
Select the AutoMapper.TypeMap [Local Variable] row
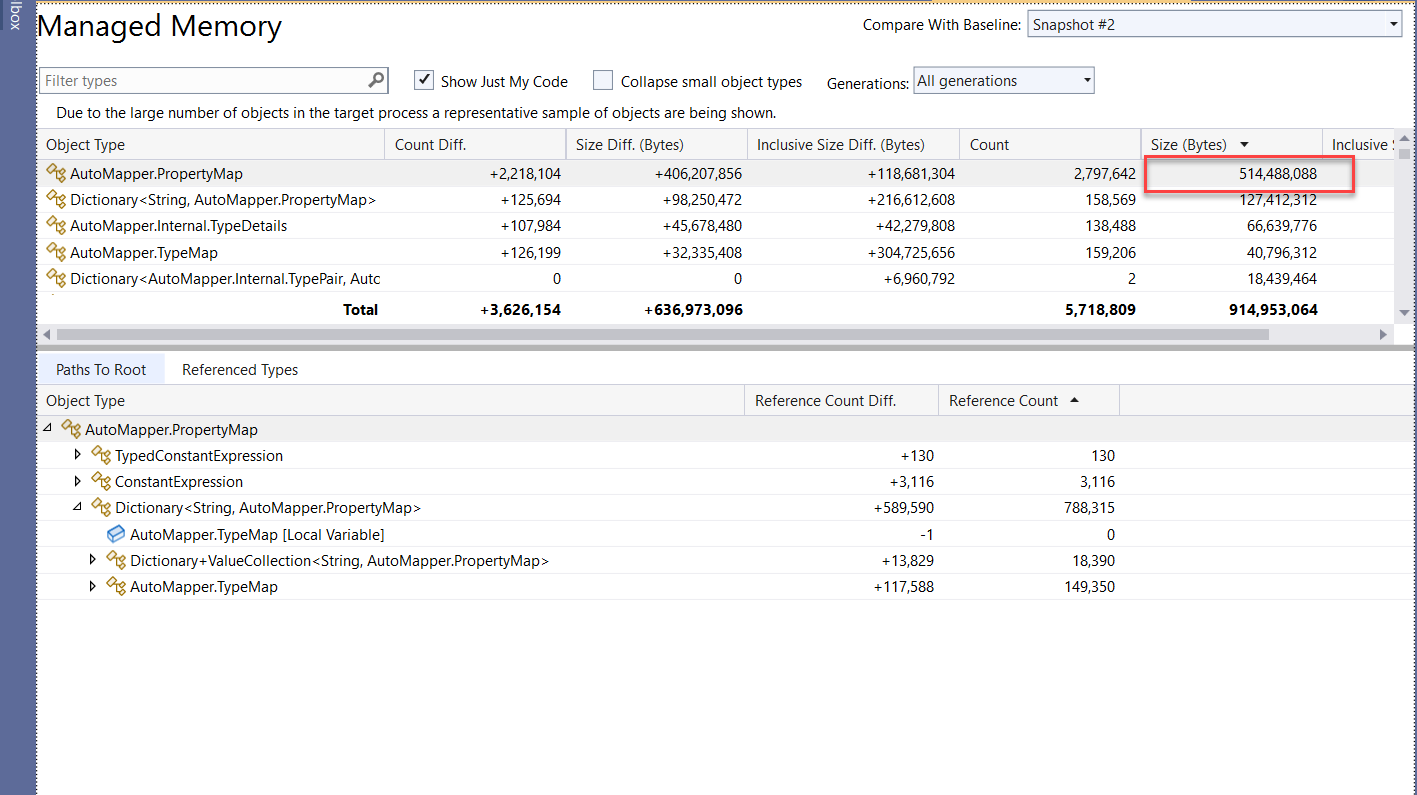727,534
